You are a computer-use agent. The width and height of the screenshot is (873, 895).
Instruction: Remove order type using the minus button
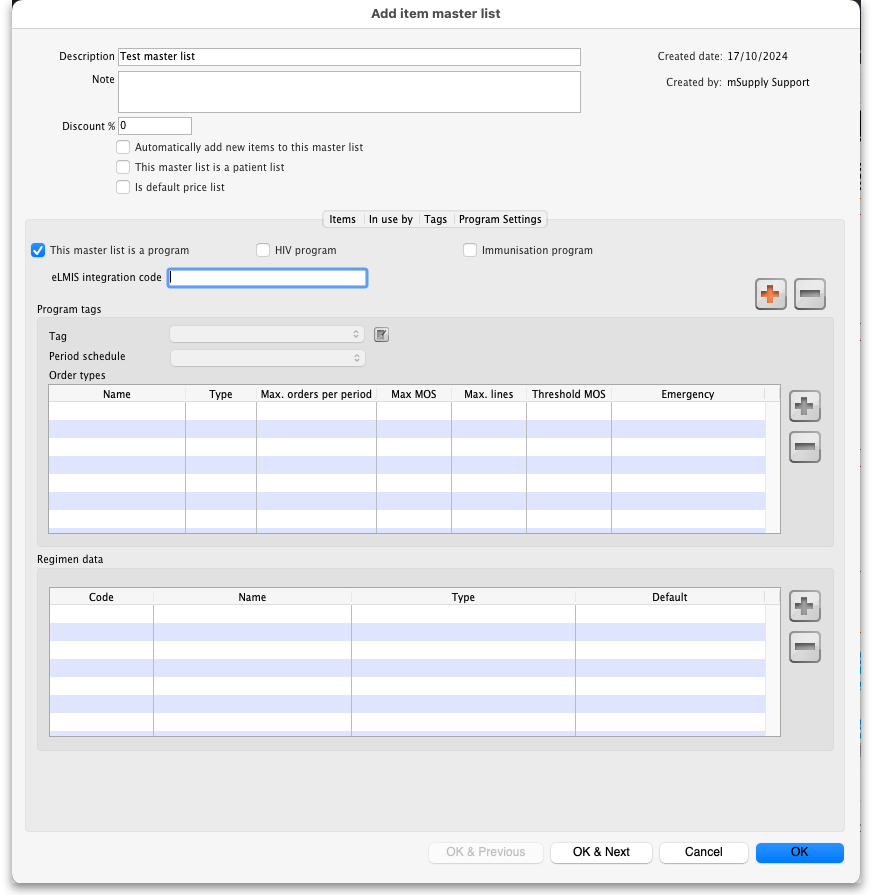click(x=805, y=446)
